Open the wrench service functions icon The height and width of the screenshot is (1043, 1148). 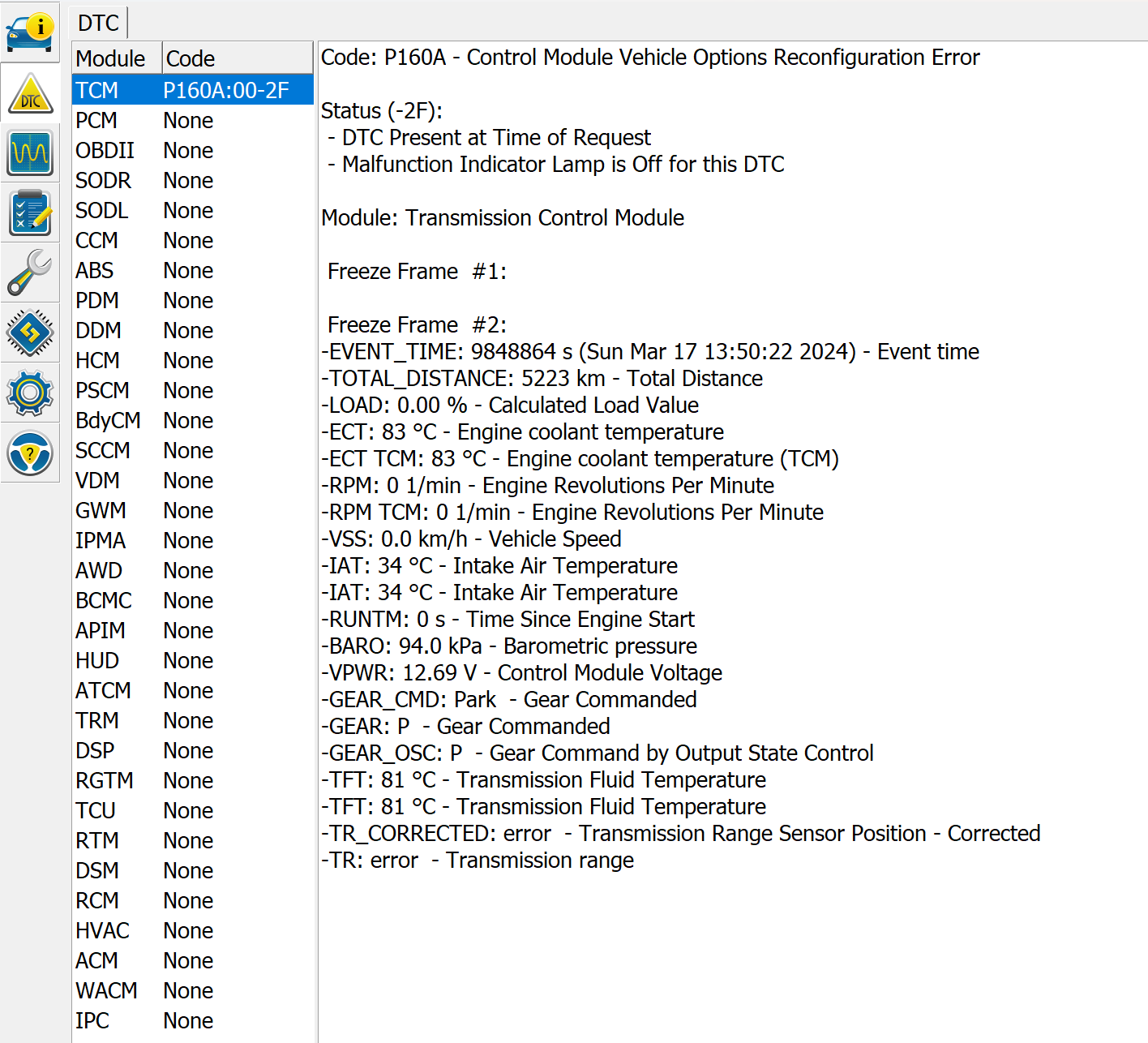pos(30,273)
